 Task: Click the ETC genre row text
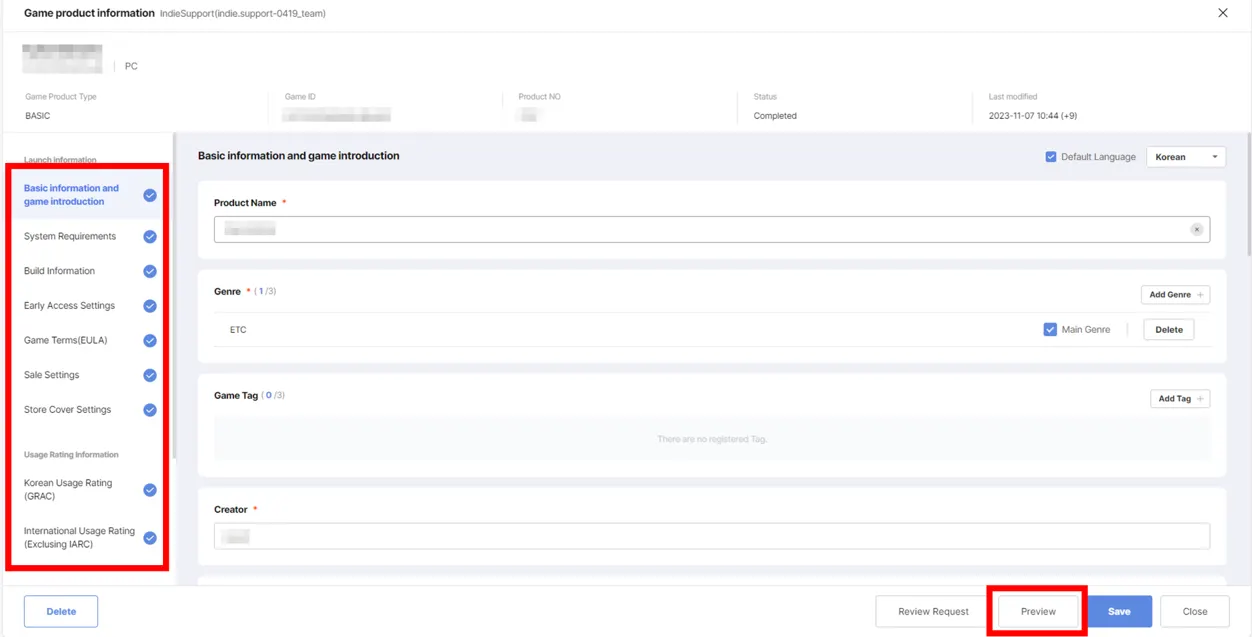[x=238, y=330]
